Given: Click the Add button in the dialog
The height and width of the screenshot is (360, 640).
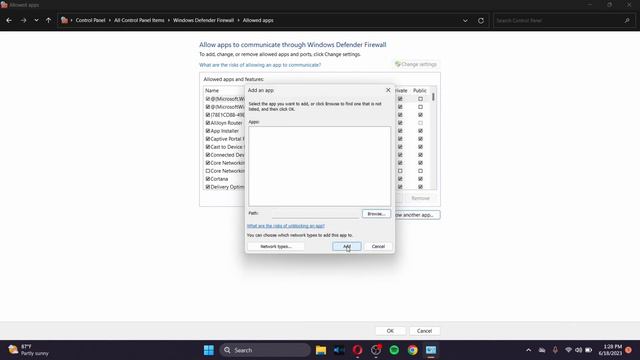Looking at the screenshot, I should click(347, 247).
